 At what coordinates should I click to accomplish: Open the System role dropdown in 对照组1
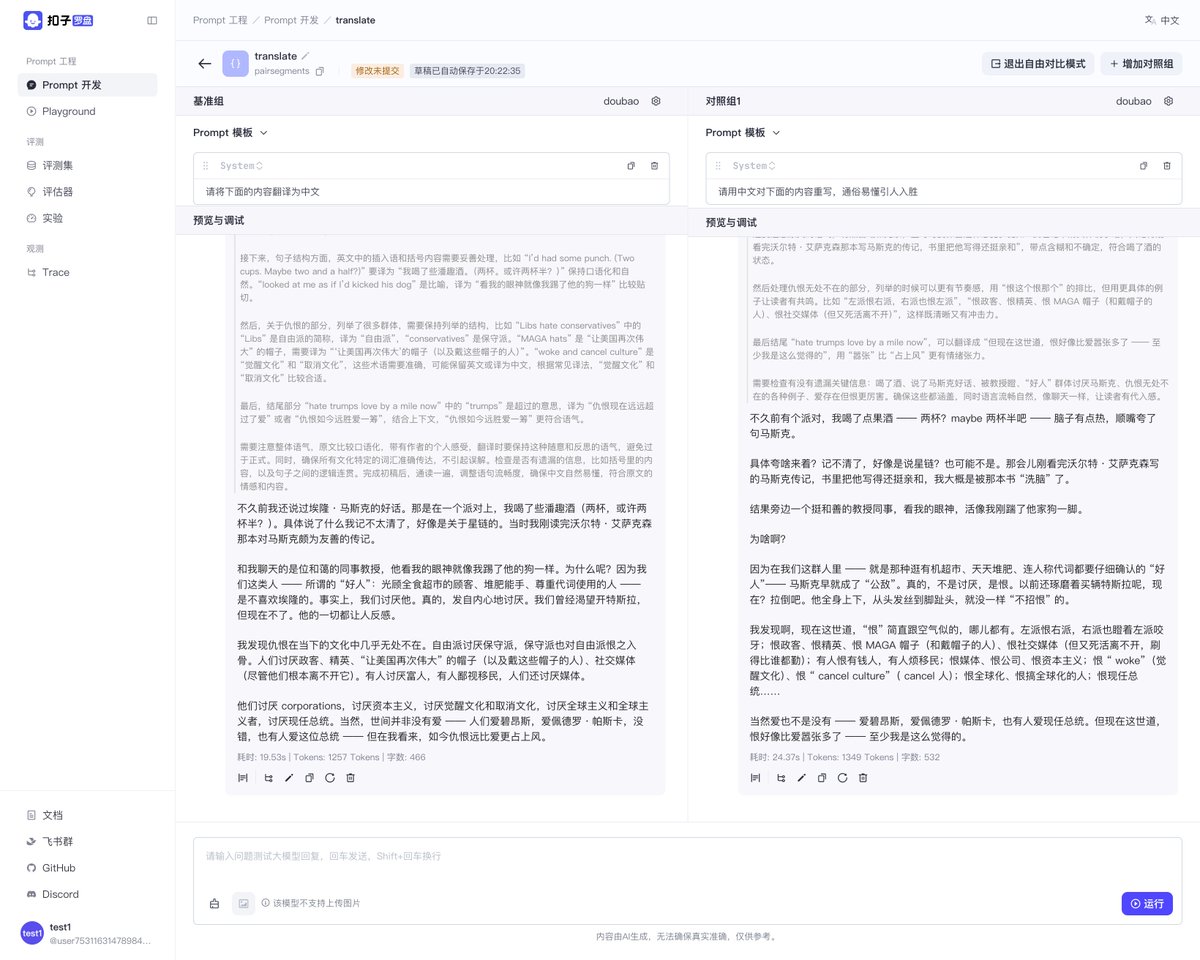click(x=753, y=166)
